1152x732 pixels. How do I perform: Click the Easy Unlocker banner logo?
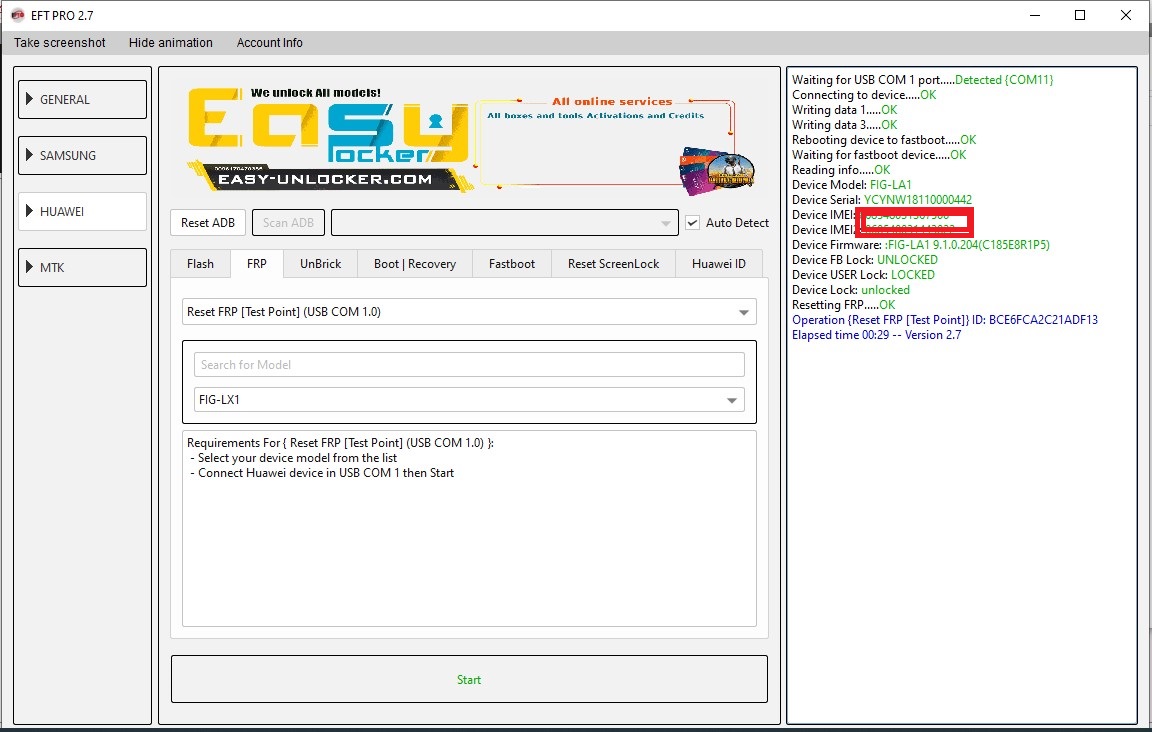point(328,138)
